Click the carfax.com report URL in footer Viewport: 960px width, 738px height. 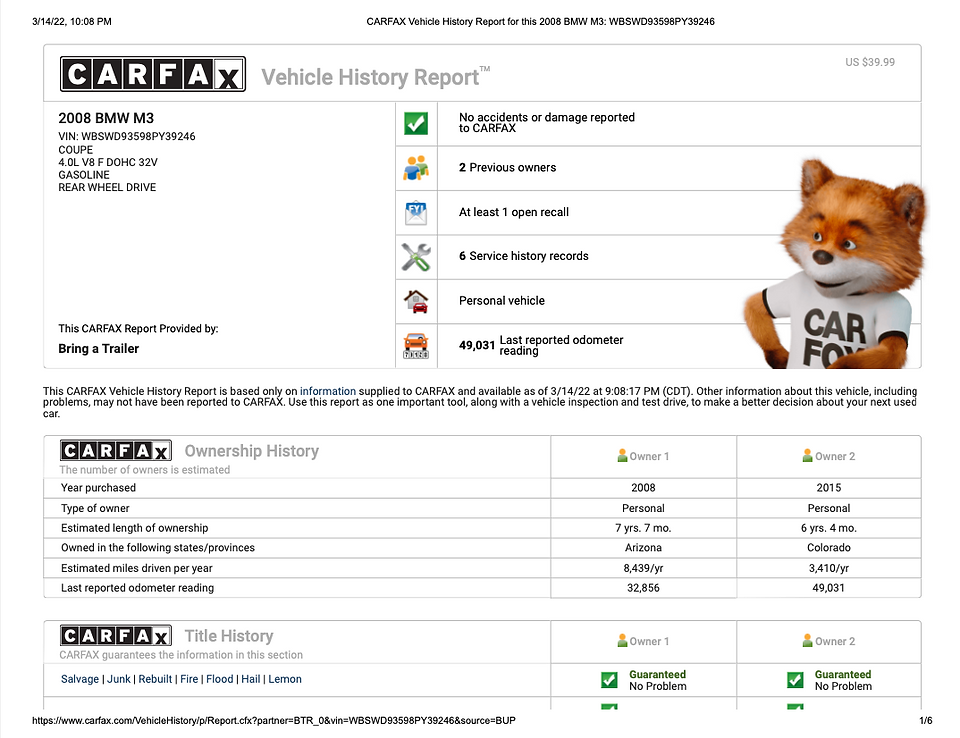click(274, 720)
